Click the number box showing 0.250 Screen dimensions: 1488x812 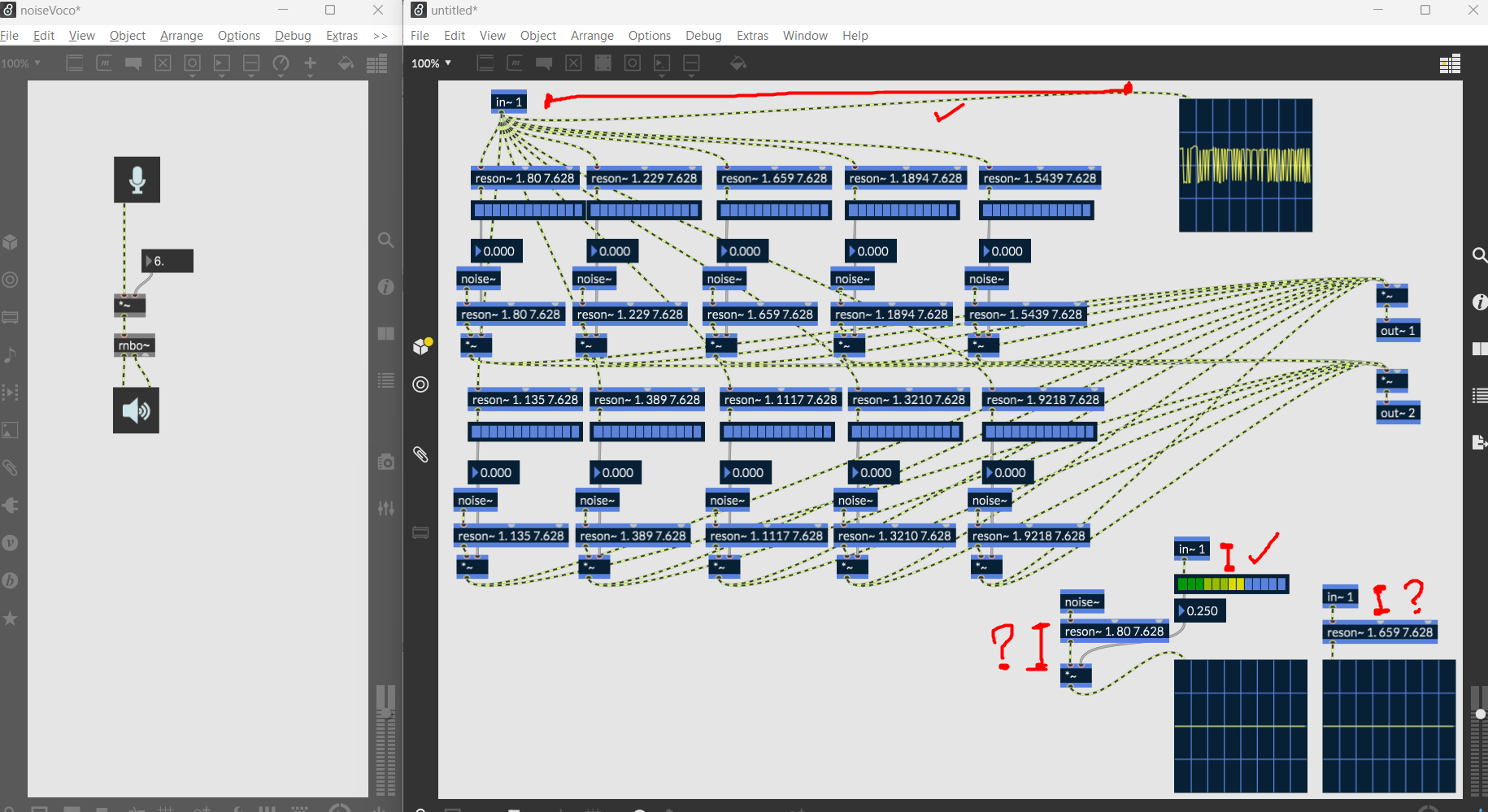tap(1200, 610)
